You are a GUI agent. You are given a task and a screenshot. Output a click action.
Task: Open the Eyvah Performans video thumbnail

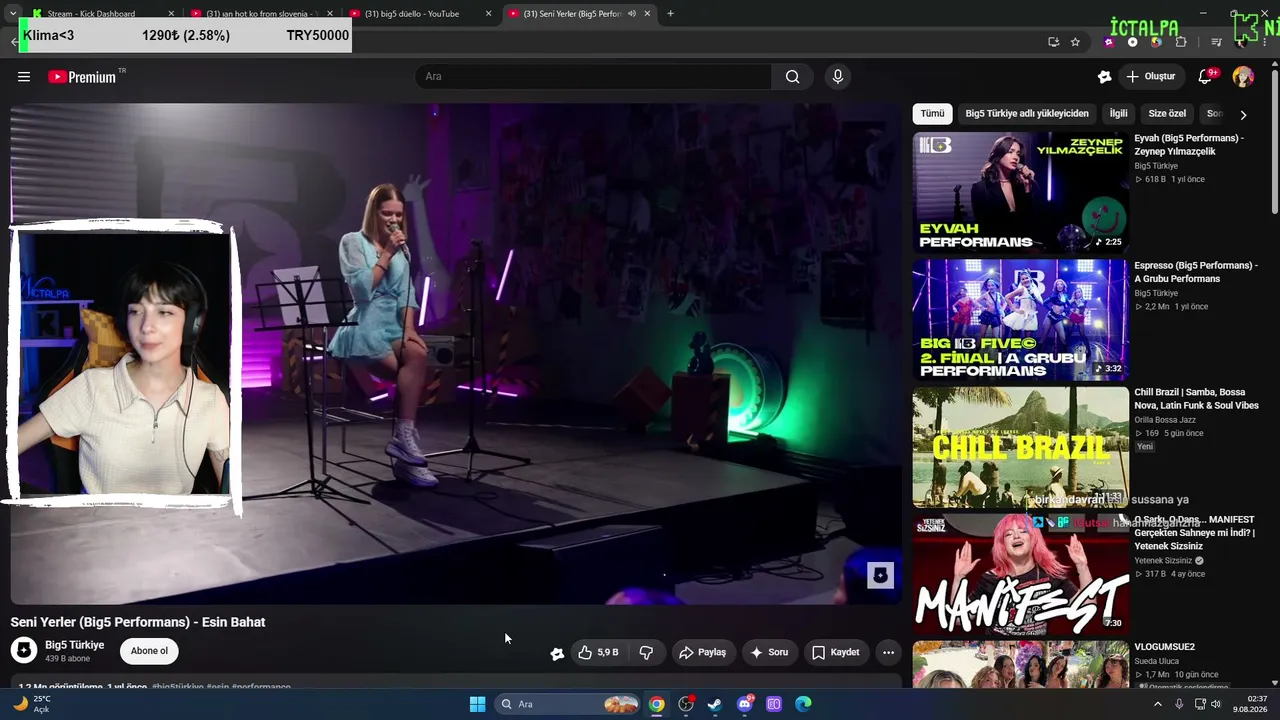[1020, 192]
